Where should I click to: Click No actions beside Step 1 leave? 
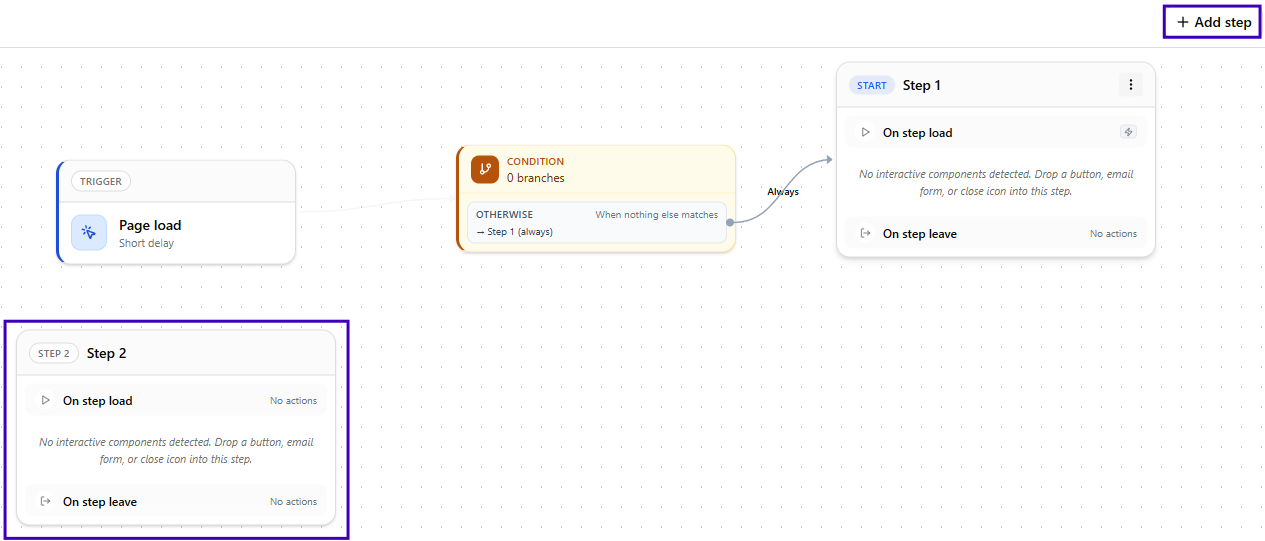(x=1113, y=233)
